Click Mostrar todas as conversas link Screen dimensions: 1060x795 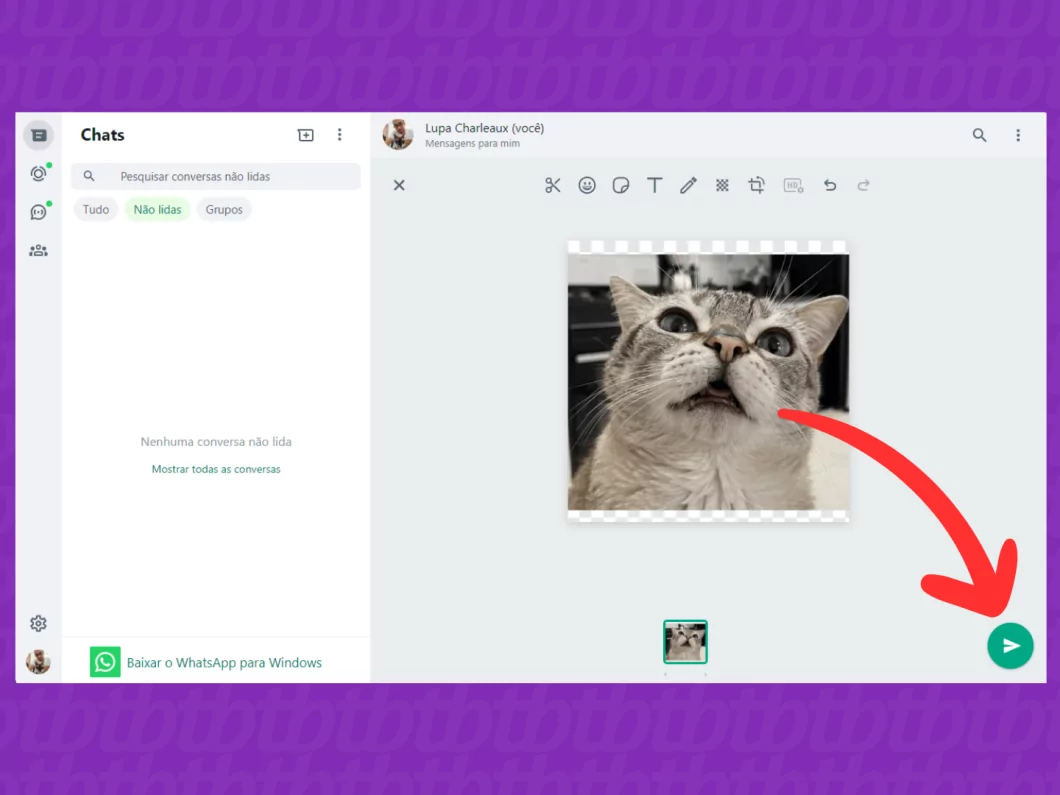pos(216,469)
